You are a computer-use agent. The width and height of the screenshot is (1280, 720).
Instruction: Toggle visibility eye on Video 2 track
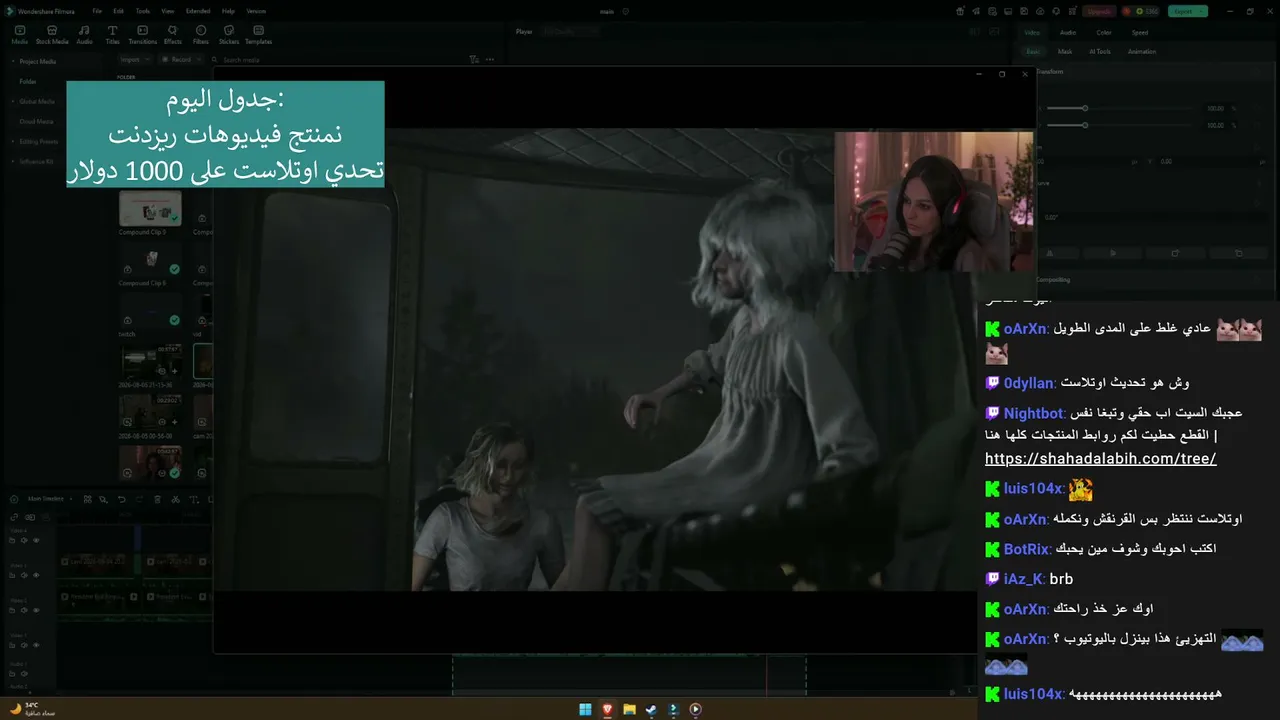pyautogui.click(x=36, y=610)
